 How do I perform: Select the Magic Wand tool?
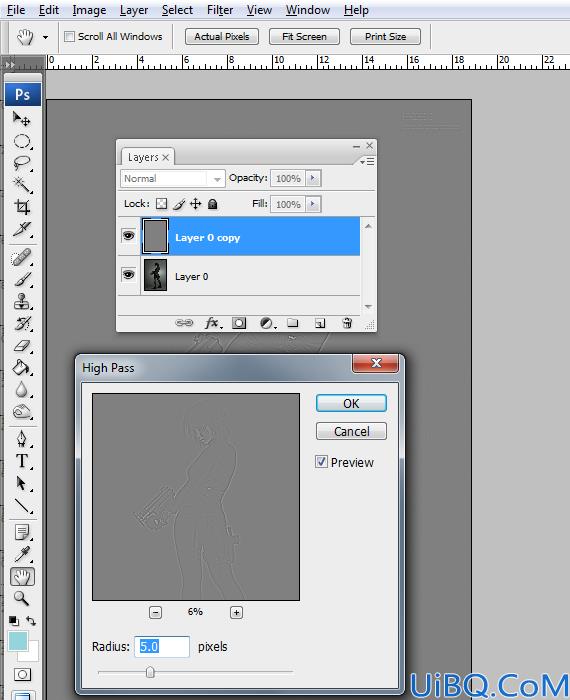22,184
